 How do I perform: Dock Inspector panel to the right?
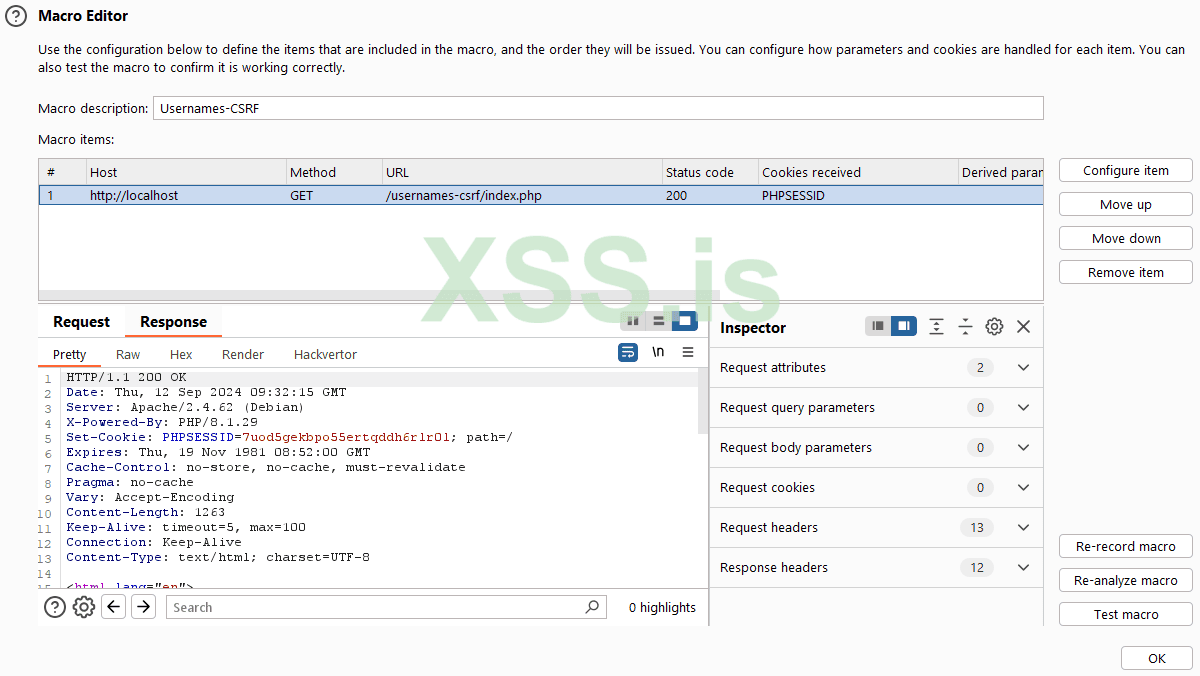coord(904,326)
